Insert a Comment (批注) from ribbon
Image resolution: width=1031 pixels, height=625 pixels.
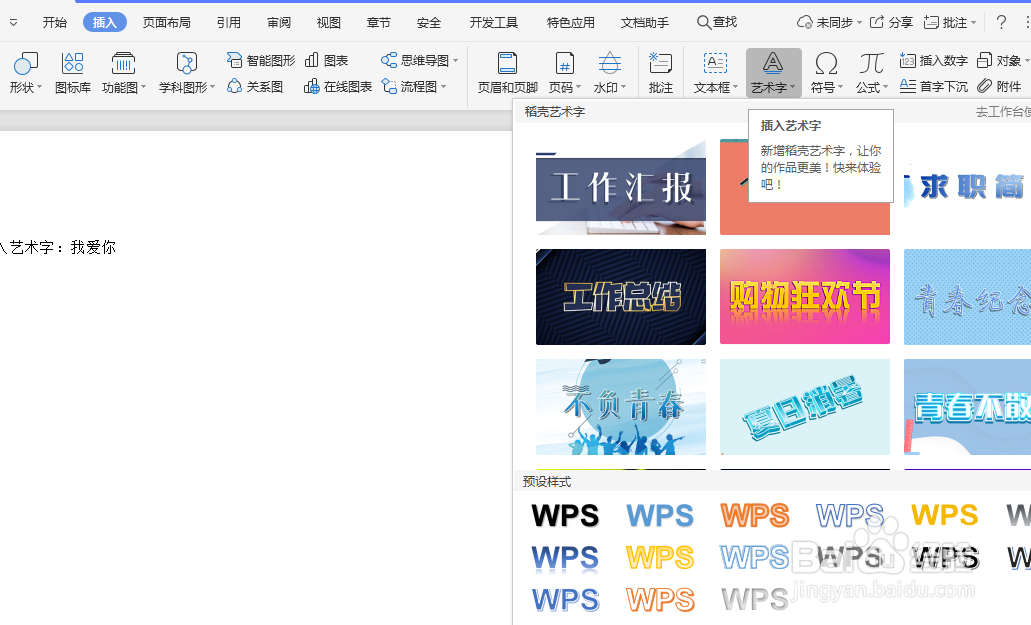click(x=660, y=72)
